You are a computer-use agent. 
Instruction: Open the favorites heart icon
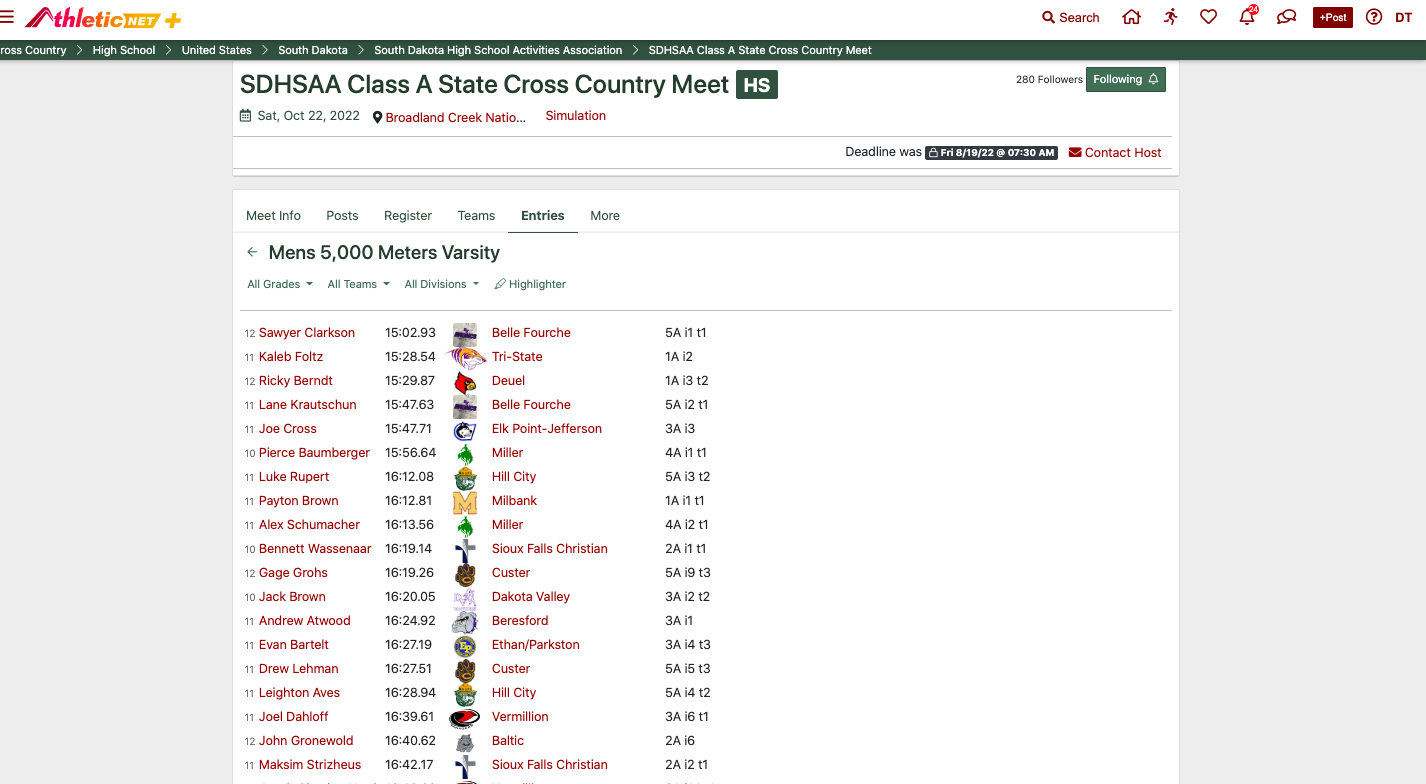point(1208,17)
